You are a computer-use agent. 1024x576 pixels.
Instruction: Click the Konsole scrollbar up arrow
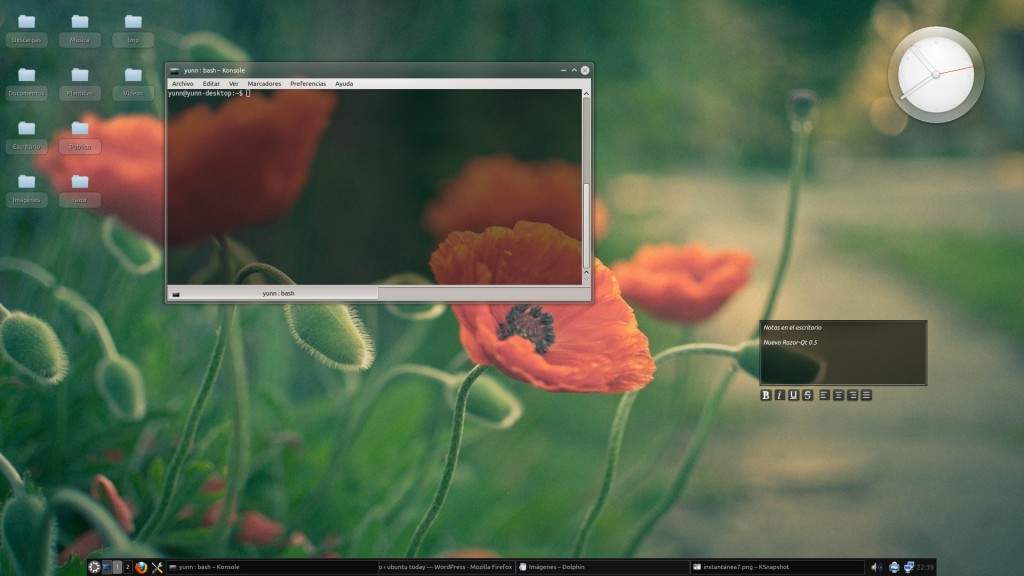pyautogui.click(x=586, y=94)
